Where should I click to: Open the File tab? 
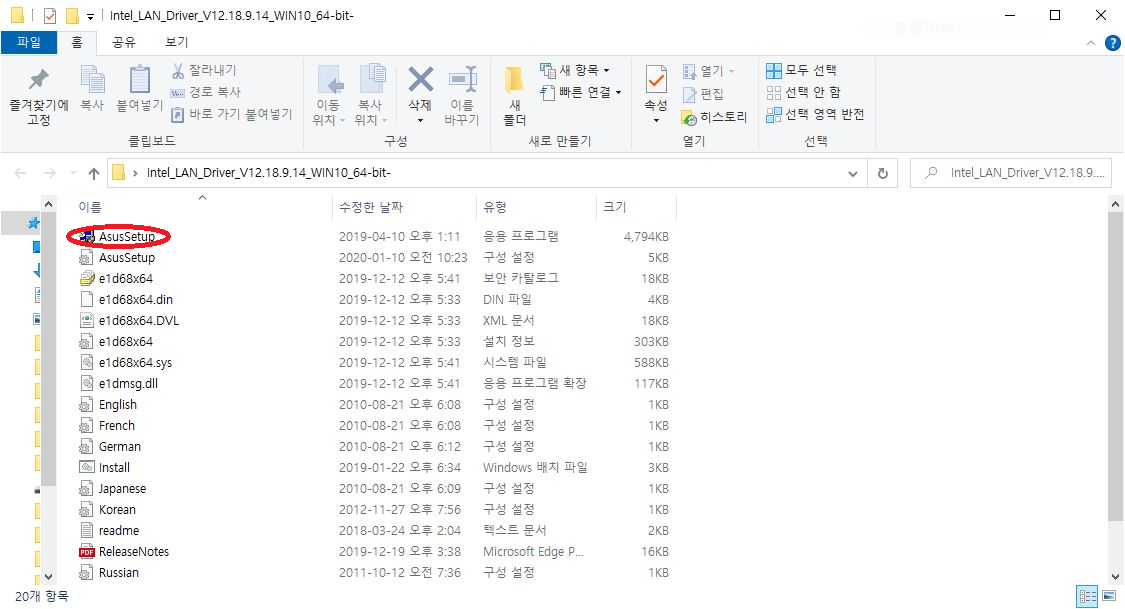click(29, 42)
